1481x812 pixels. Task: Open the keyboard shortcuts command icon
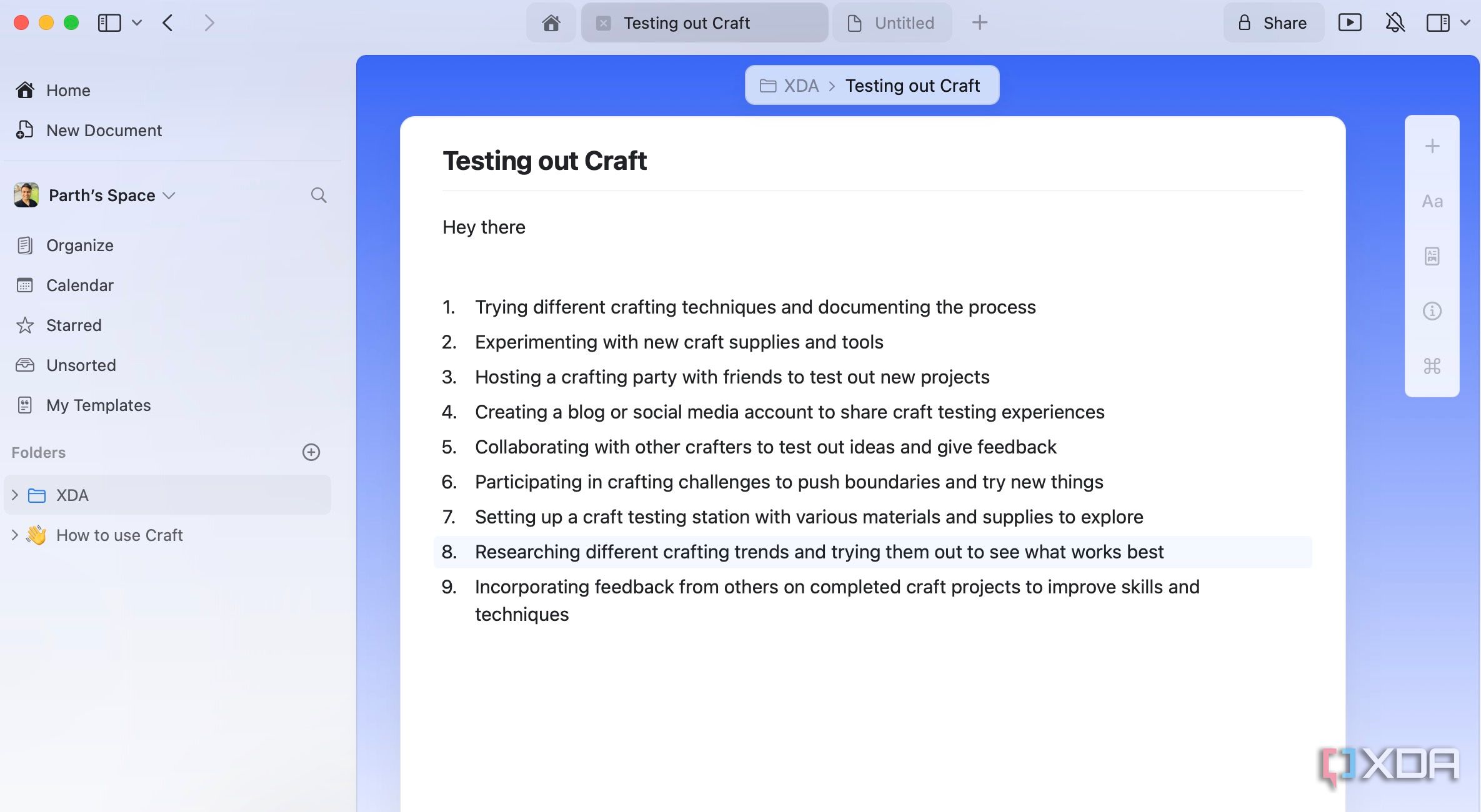1432,366
